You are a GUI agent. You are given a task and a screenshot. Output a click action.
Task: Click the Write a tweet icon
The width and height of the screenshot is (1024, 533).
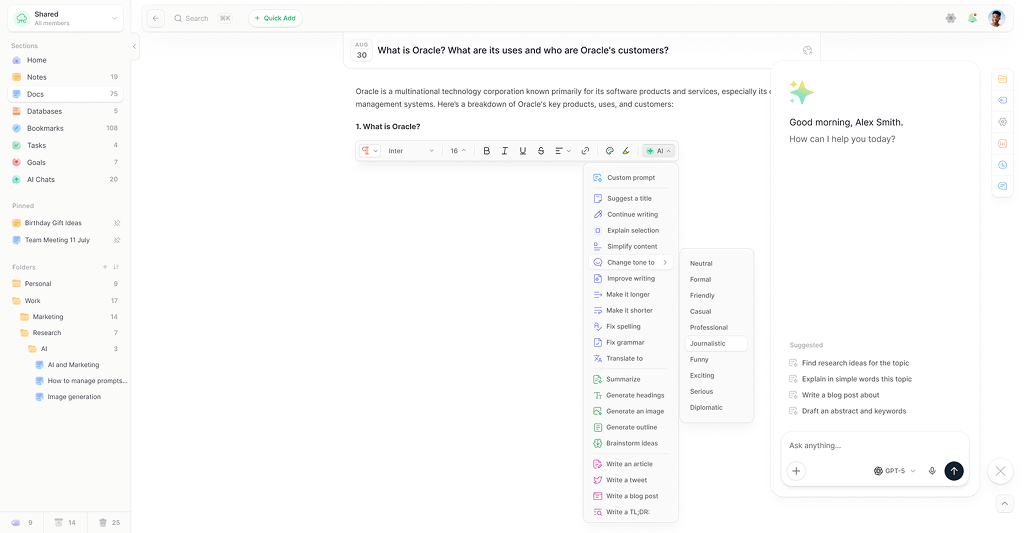pyautogui.click(x=598, y=480)
